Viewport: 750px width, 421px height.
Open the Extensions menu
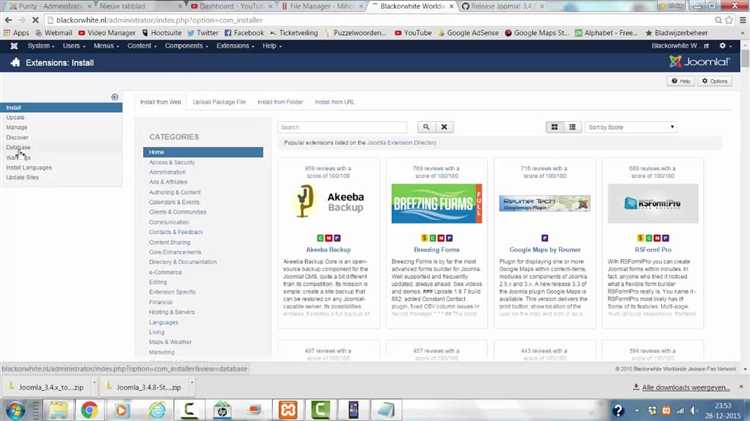[x=235, y=46]
